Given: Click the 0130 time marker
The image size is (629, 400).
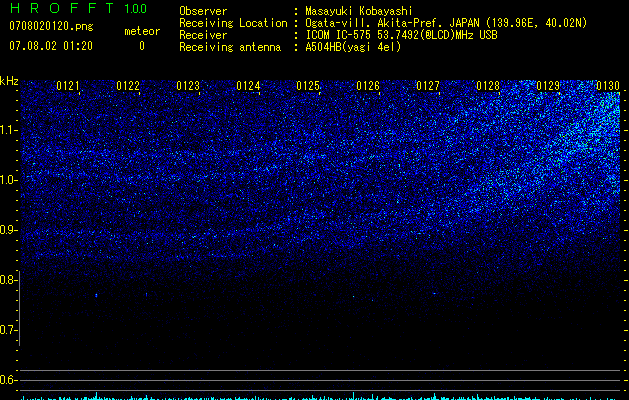Looking at the screenshot, I should click(608, 86).
